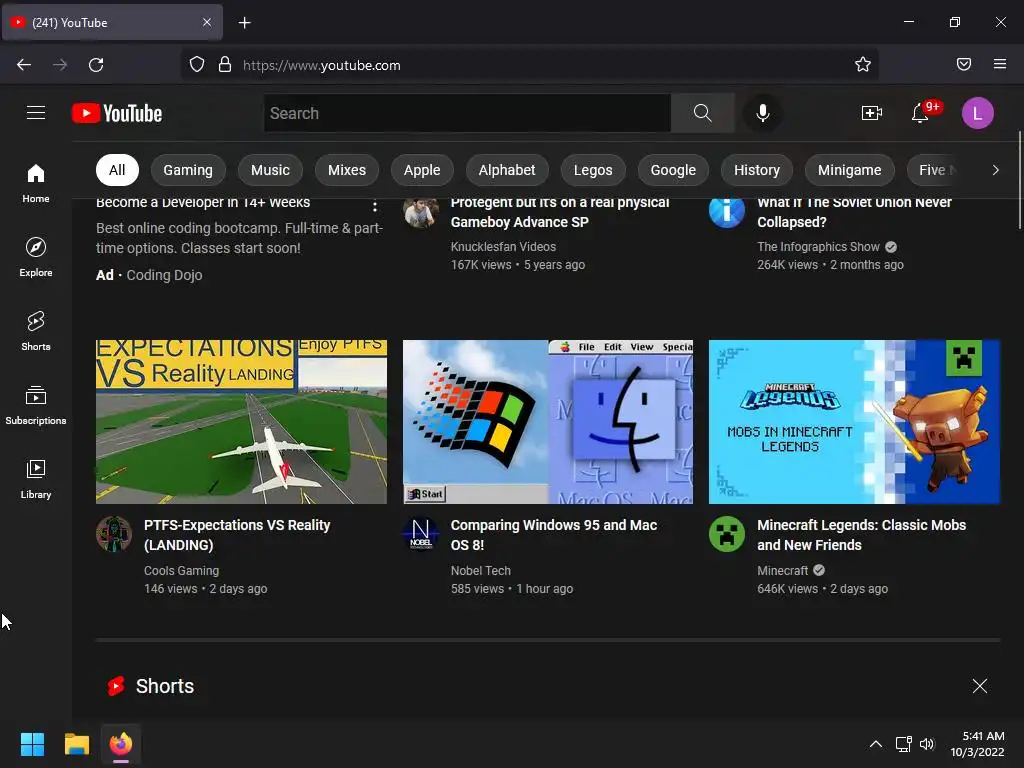Dismiss the Shorts shelf
The width and height of the screenshot is (1024, 768).
click(979, 686)
